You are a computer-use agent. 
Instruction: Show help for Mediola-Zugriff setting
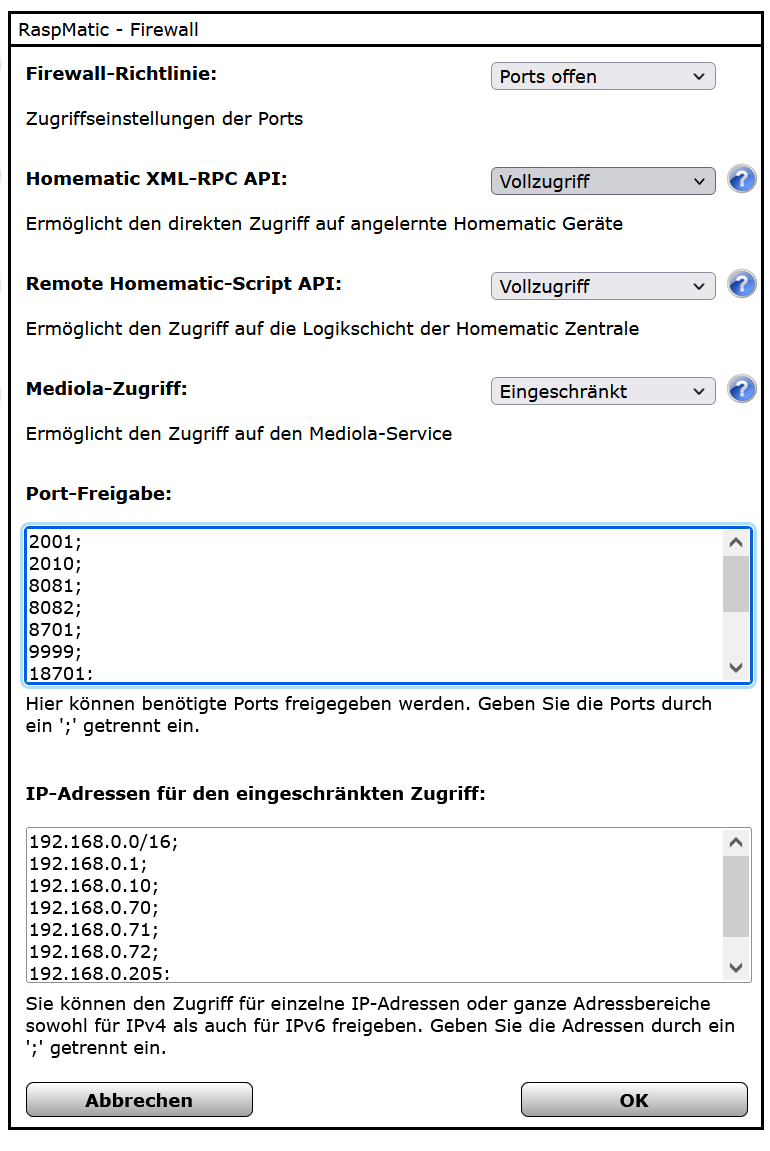click(741, 390)
